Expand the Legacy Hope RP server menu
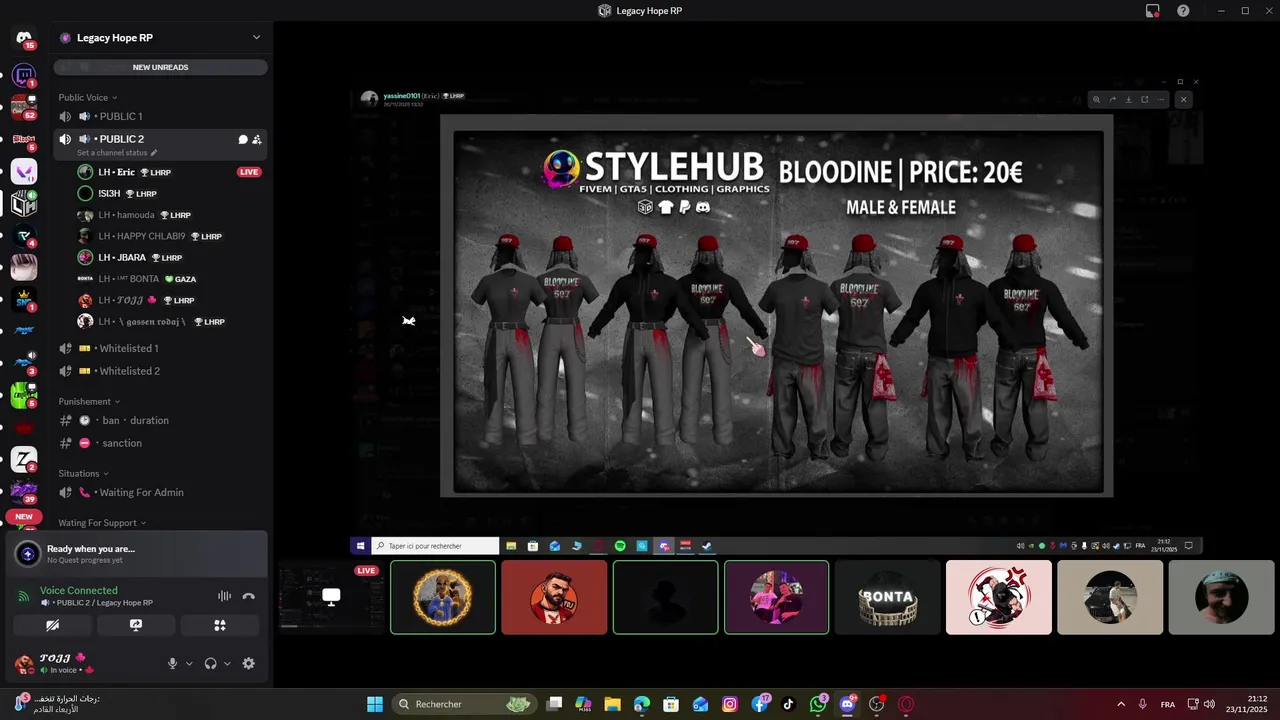 click(x=256, y=38)
